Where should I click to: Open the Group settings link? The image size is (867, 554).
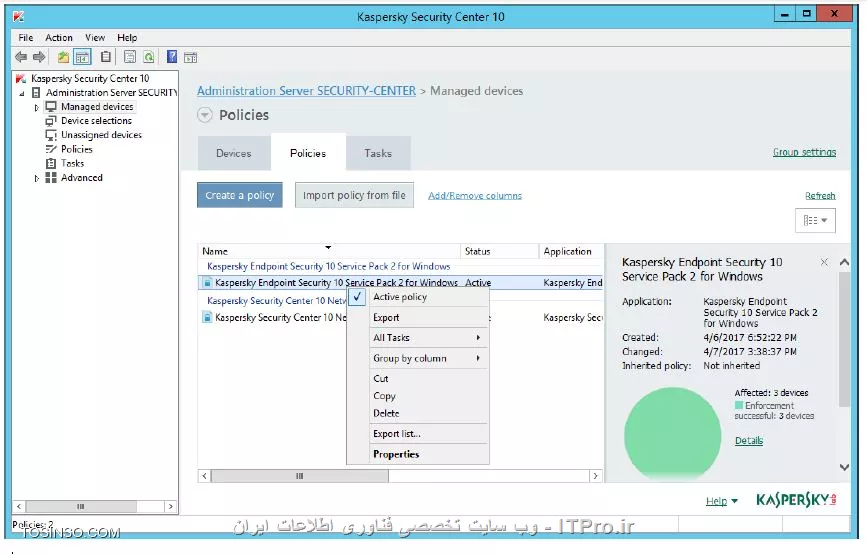click(x=805, y=152)
